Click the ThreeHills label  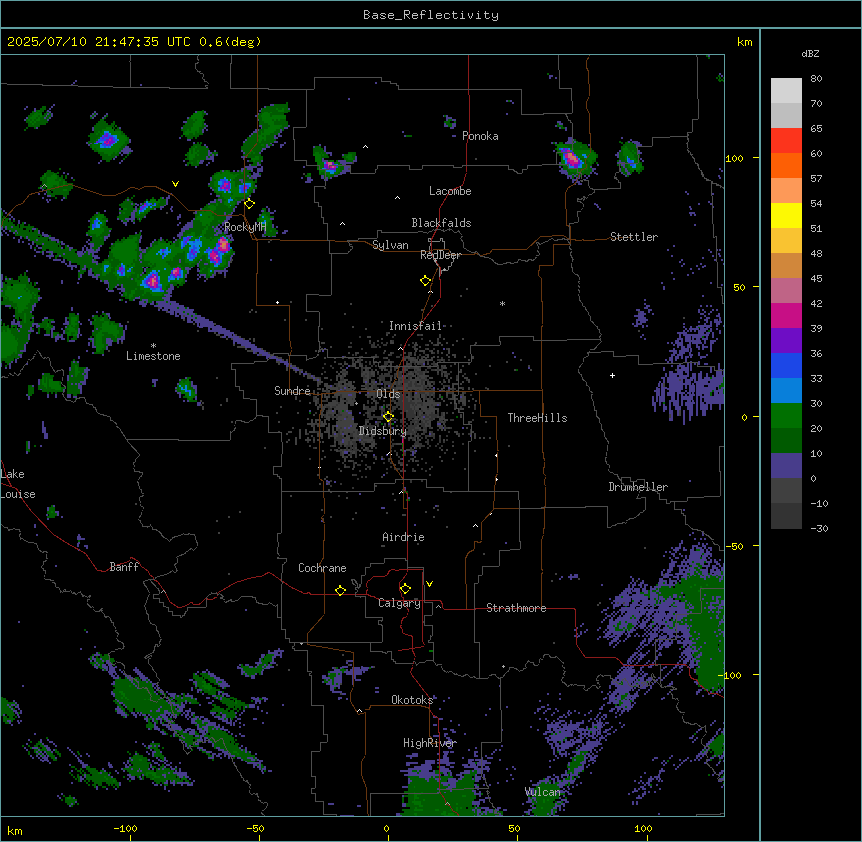[x=538, y=418]
